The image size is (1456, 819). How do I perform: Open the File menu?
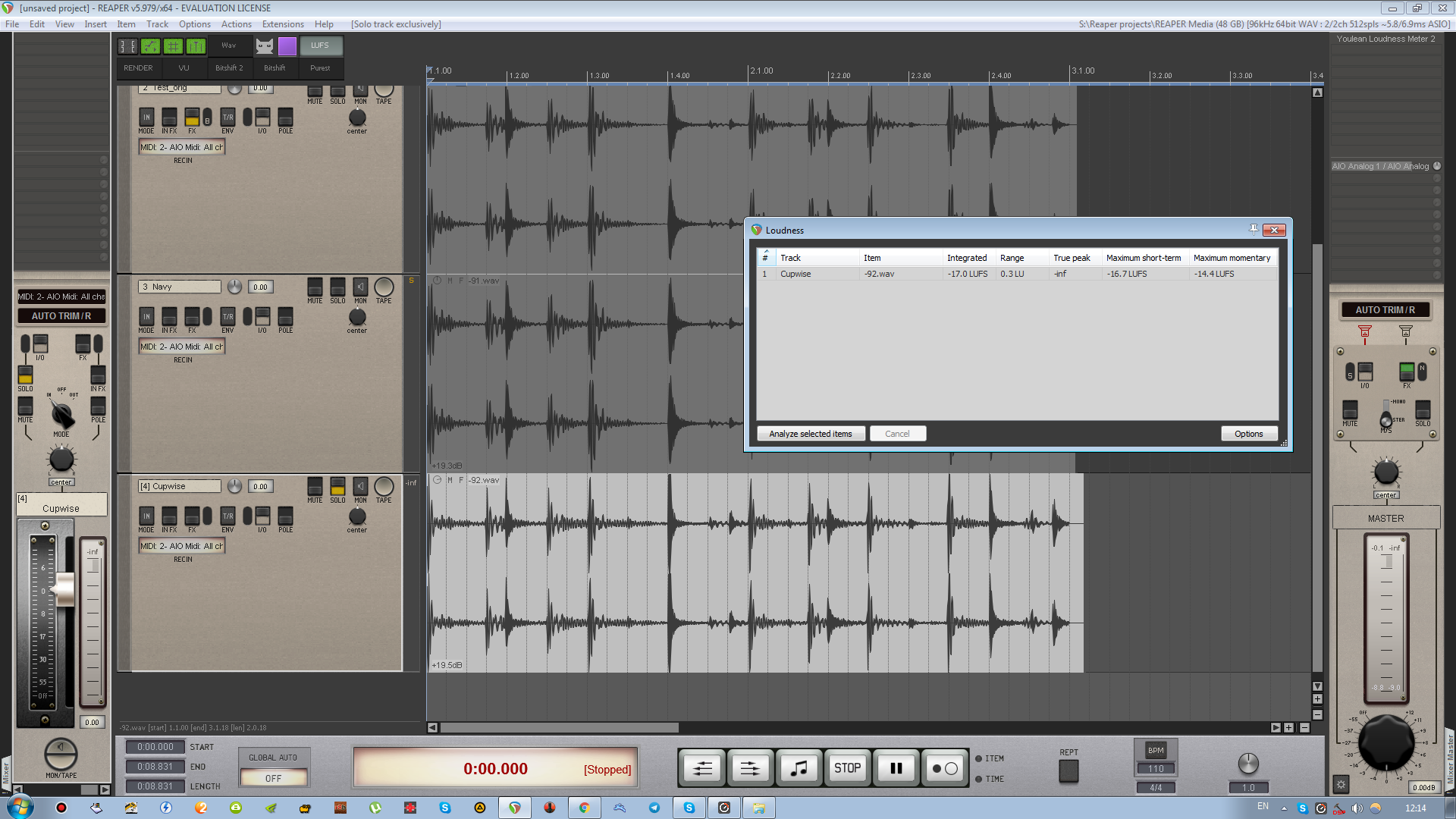point(12,24)
